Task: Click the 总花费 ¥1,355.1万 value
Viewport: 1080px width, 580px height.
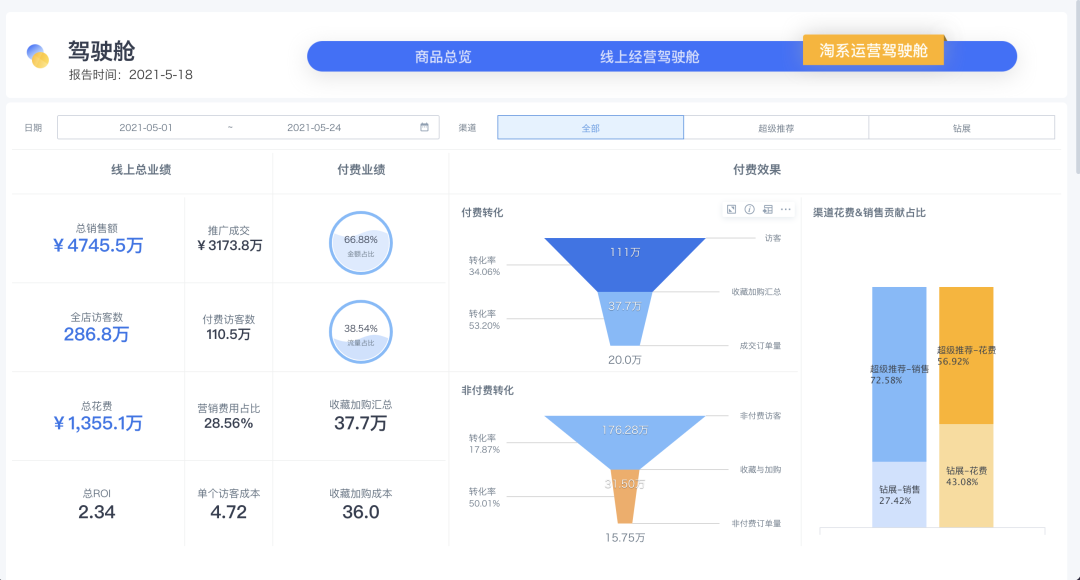Action: click(98, 423)
